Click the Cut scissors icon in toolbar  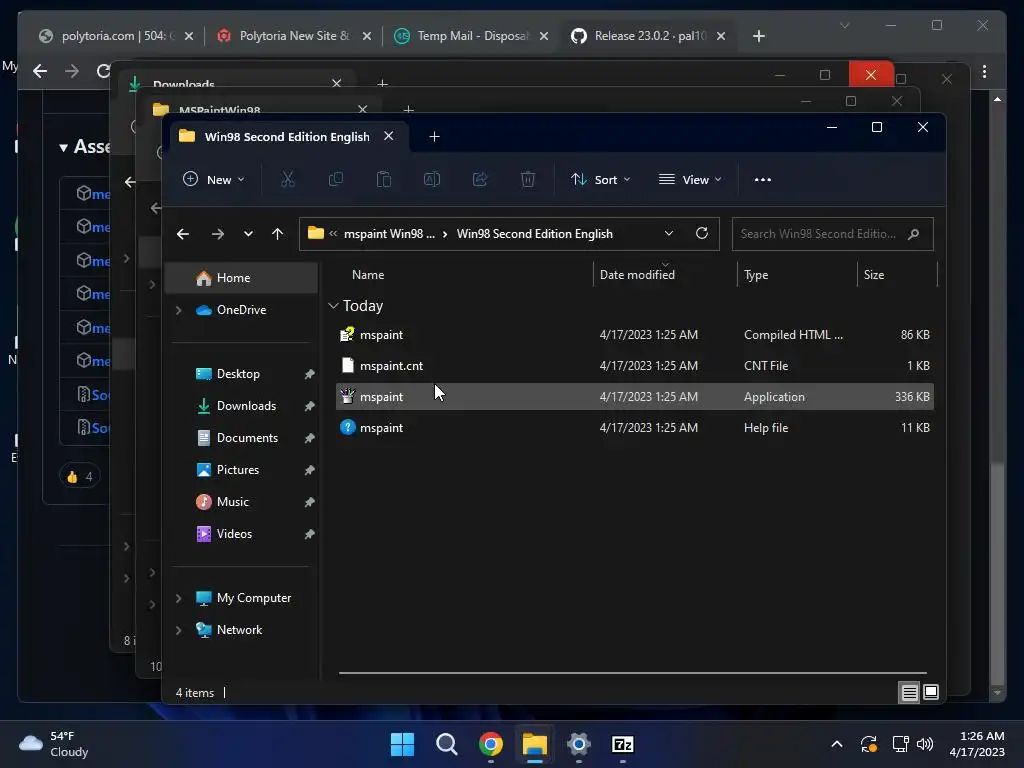pyautogui.click(x=287, y=180)
